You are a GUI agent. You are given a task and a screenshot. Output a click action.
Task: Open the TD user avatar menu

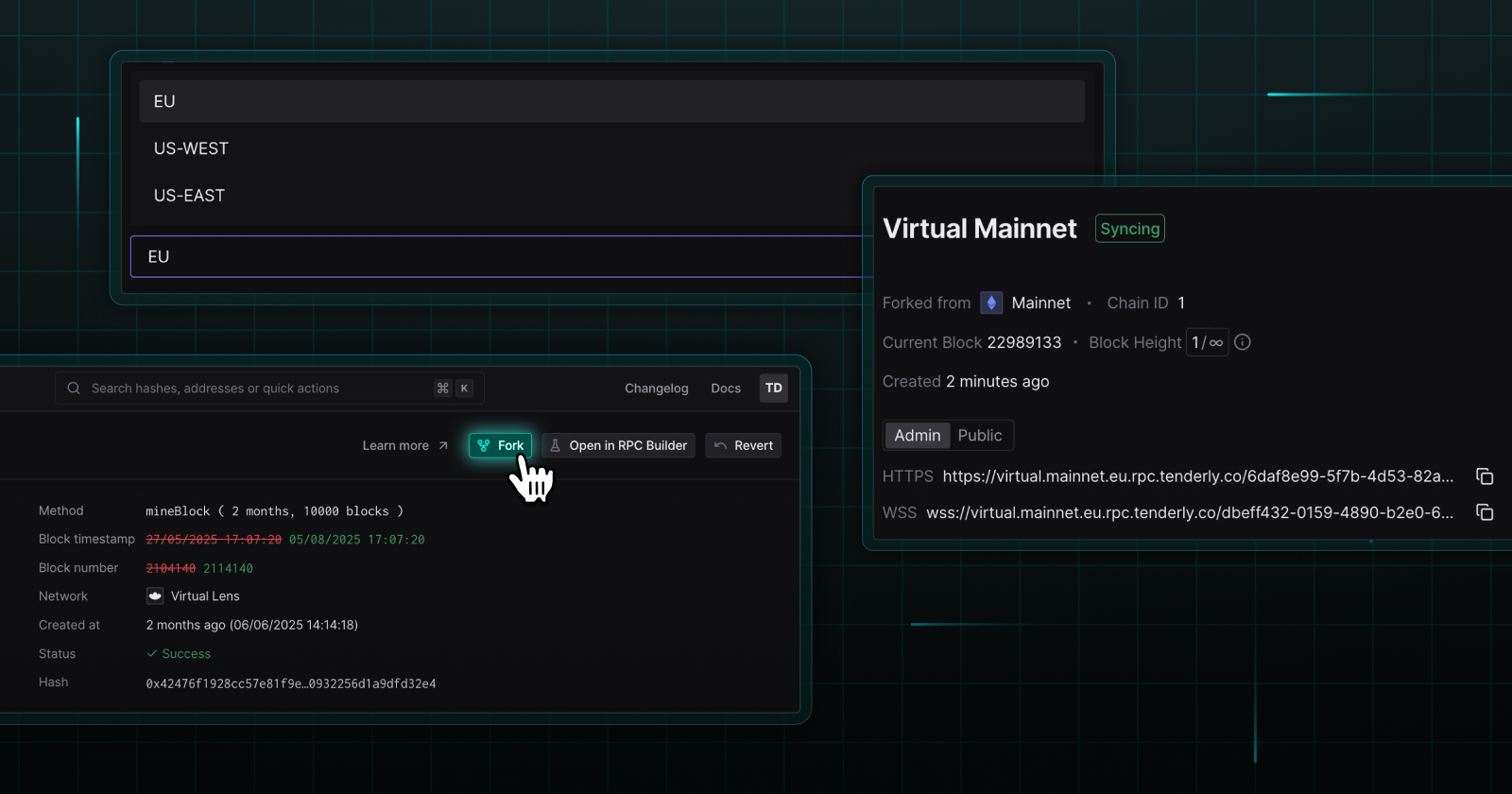pos(774,388)
